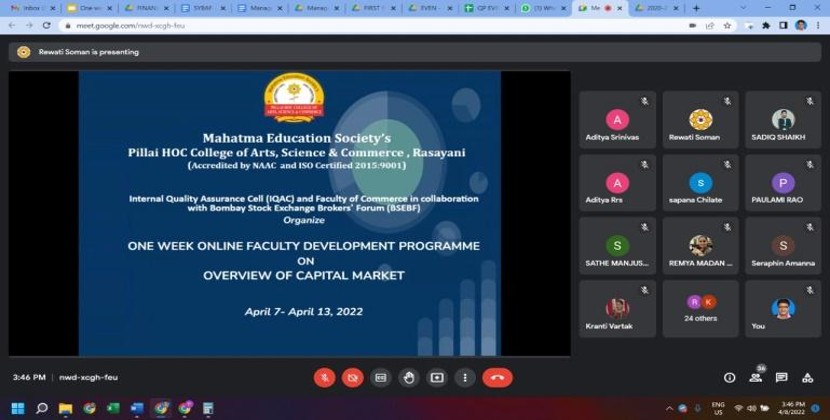Show the participants people panel
Viewport: 830px width, 420px height.
[x=756, y=377]
